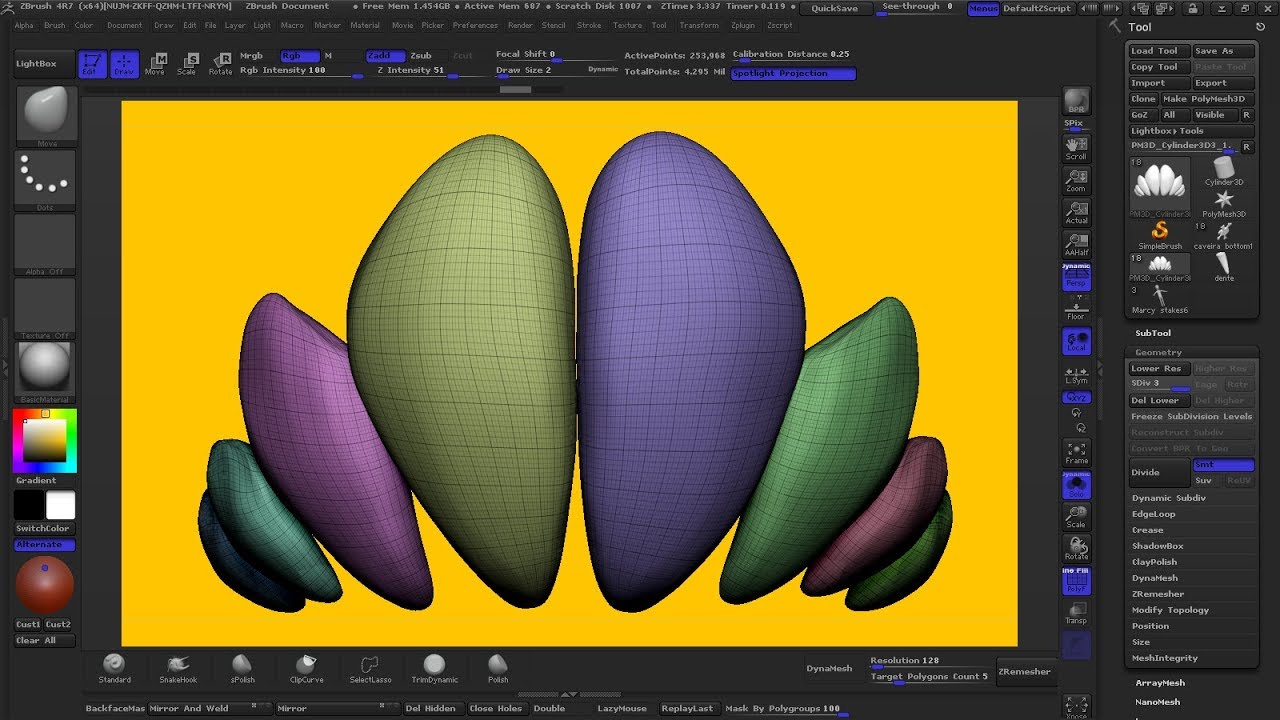Screen dimensions: 1280x720
Task: Click the Divide button
Action: tap(1159, 473)
